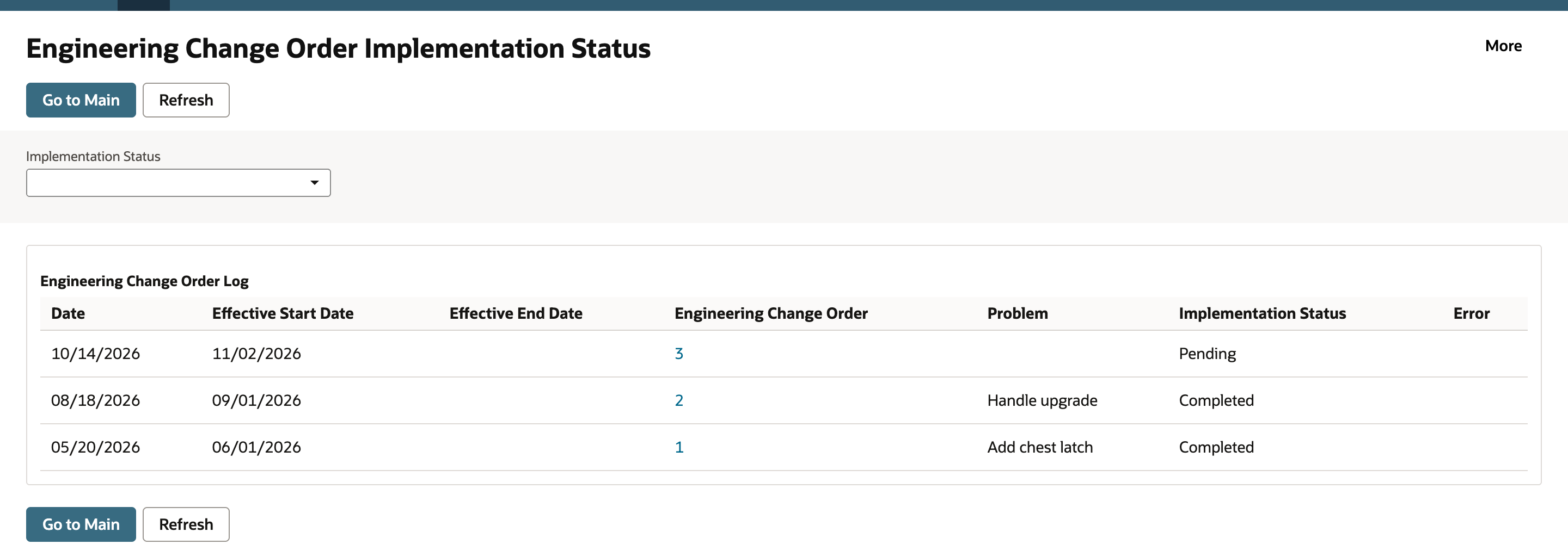Click the Implementation Status filter label
Image resolution: width=1568 pixels, height=544 pixels.
pos(93,156)
